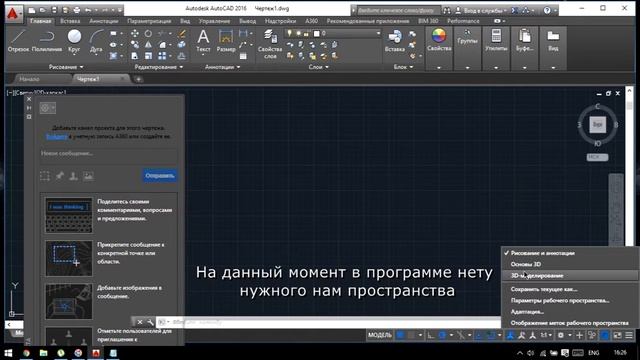640x360 pixels.
Task: Click the help question mark icon
Action: point(547,10)
